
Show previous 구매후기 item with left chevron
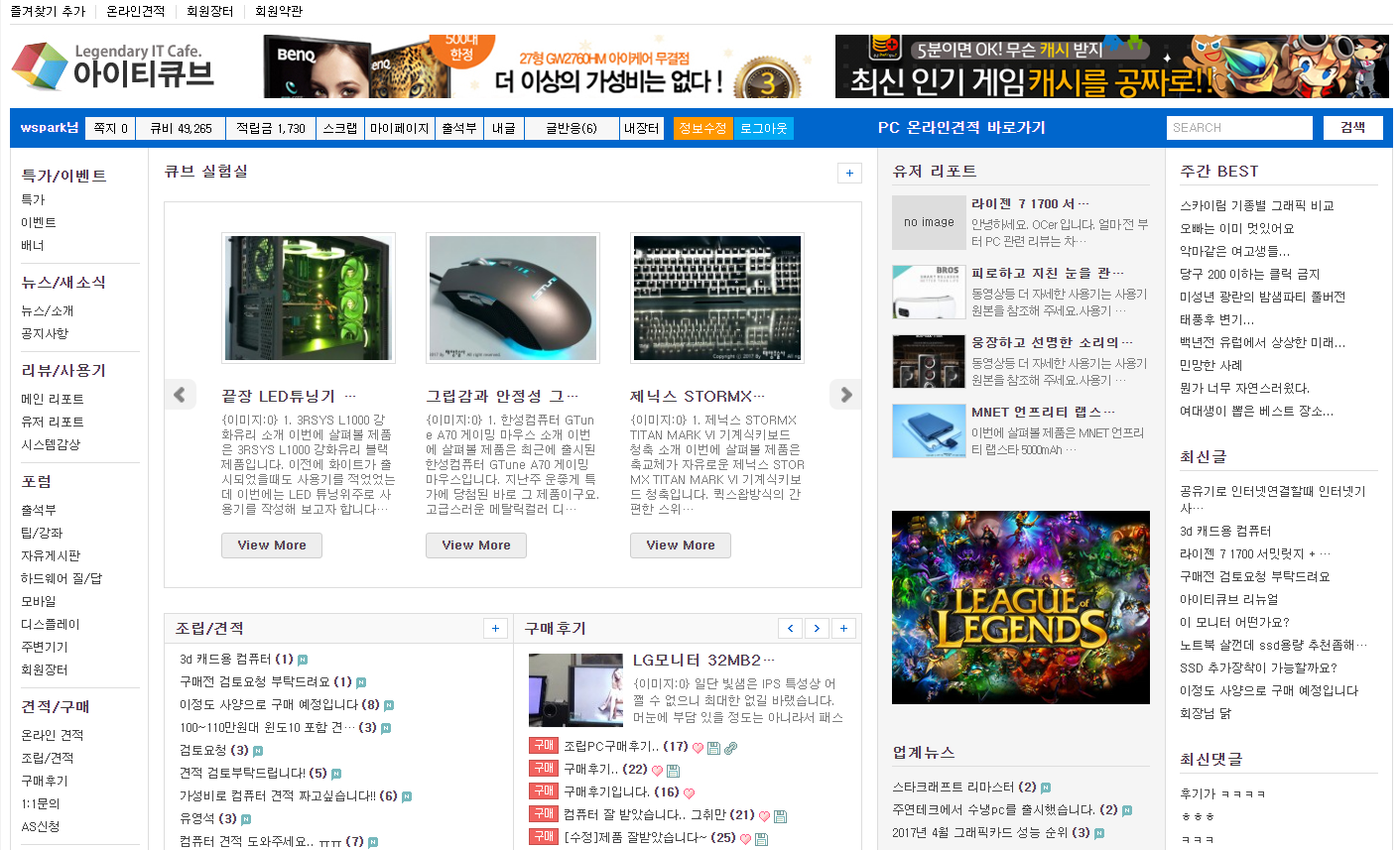tap(790, 628)
